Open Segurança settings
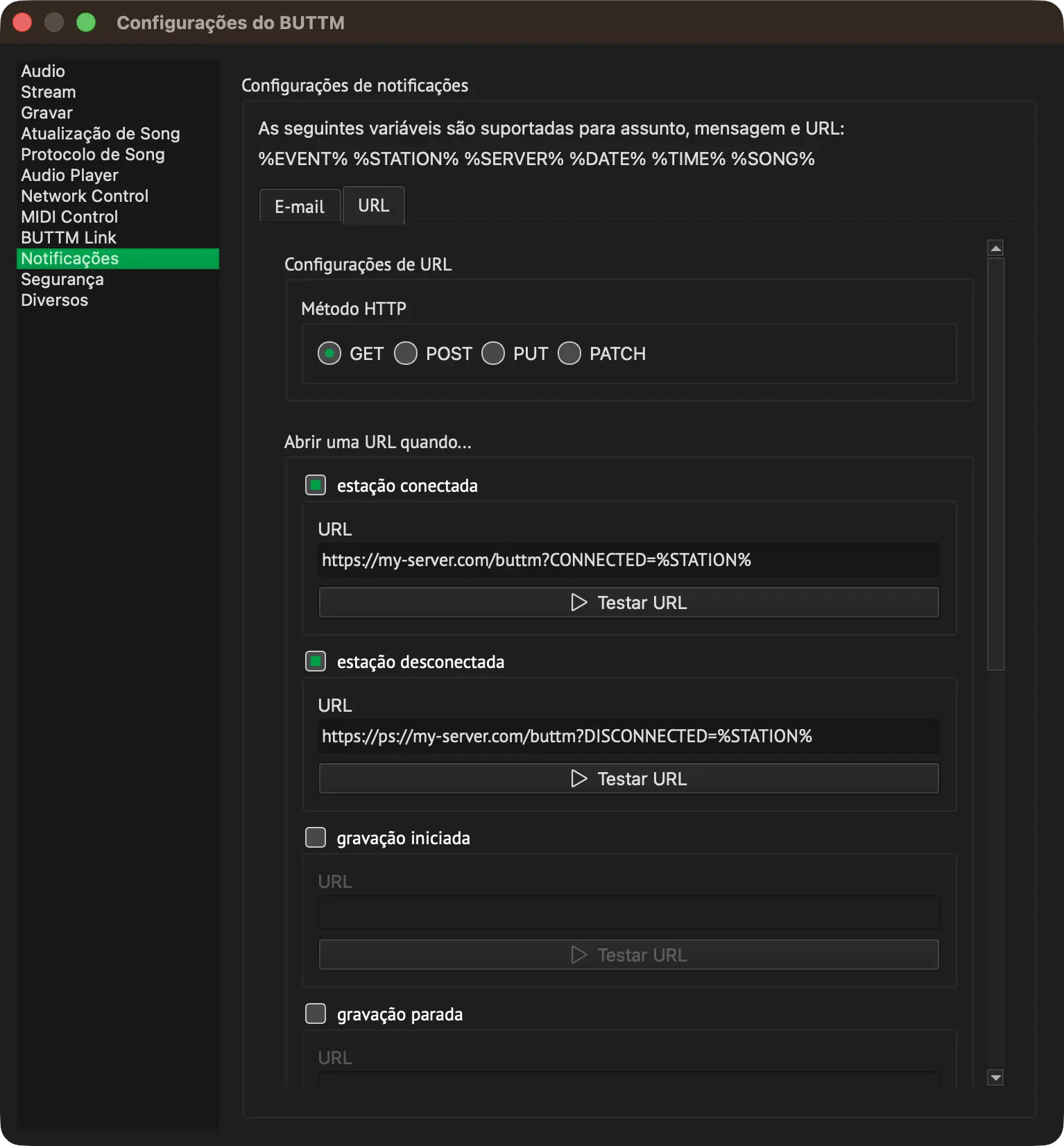 118,279
